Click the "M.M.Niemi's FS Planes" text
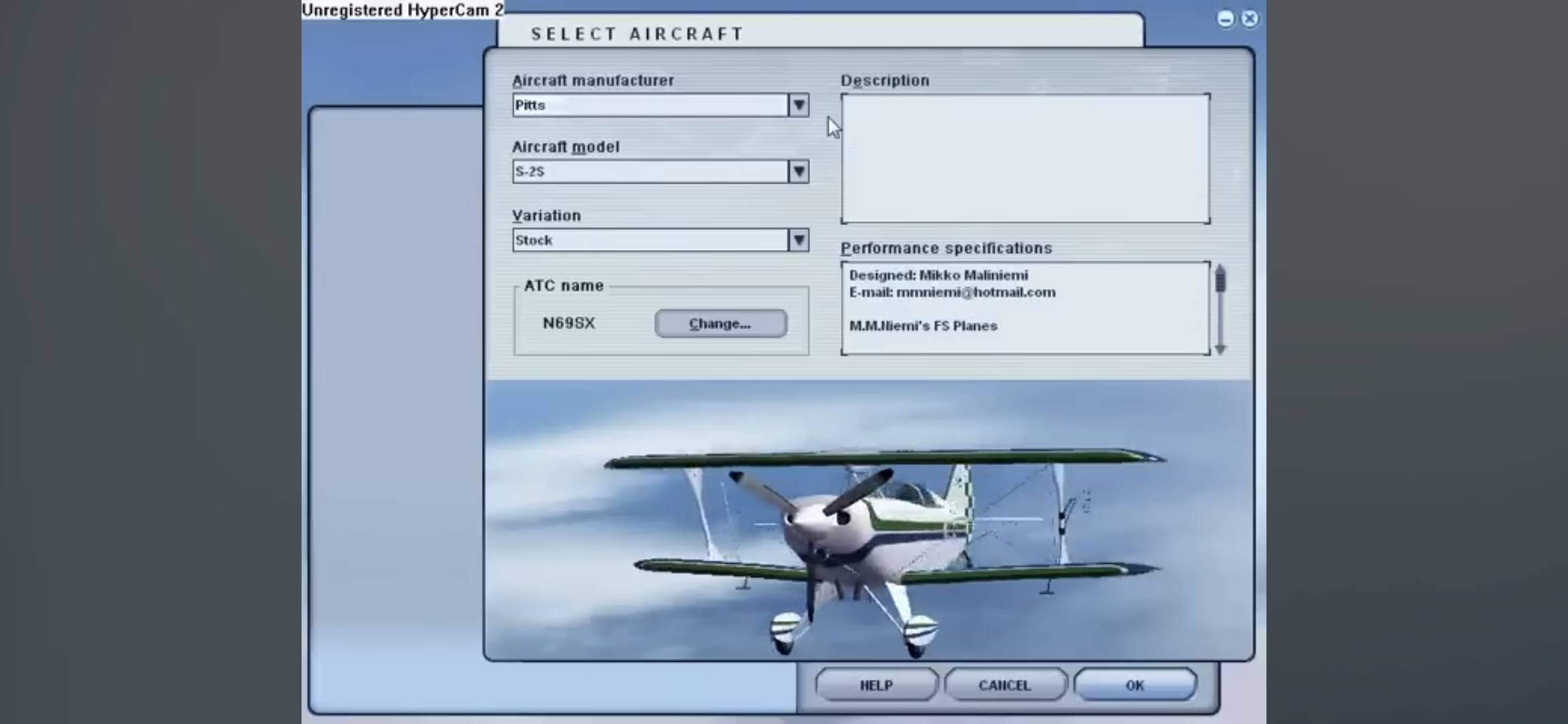1568x724 pixels. click(x=923, y=326)
